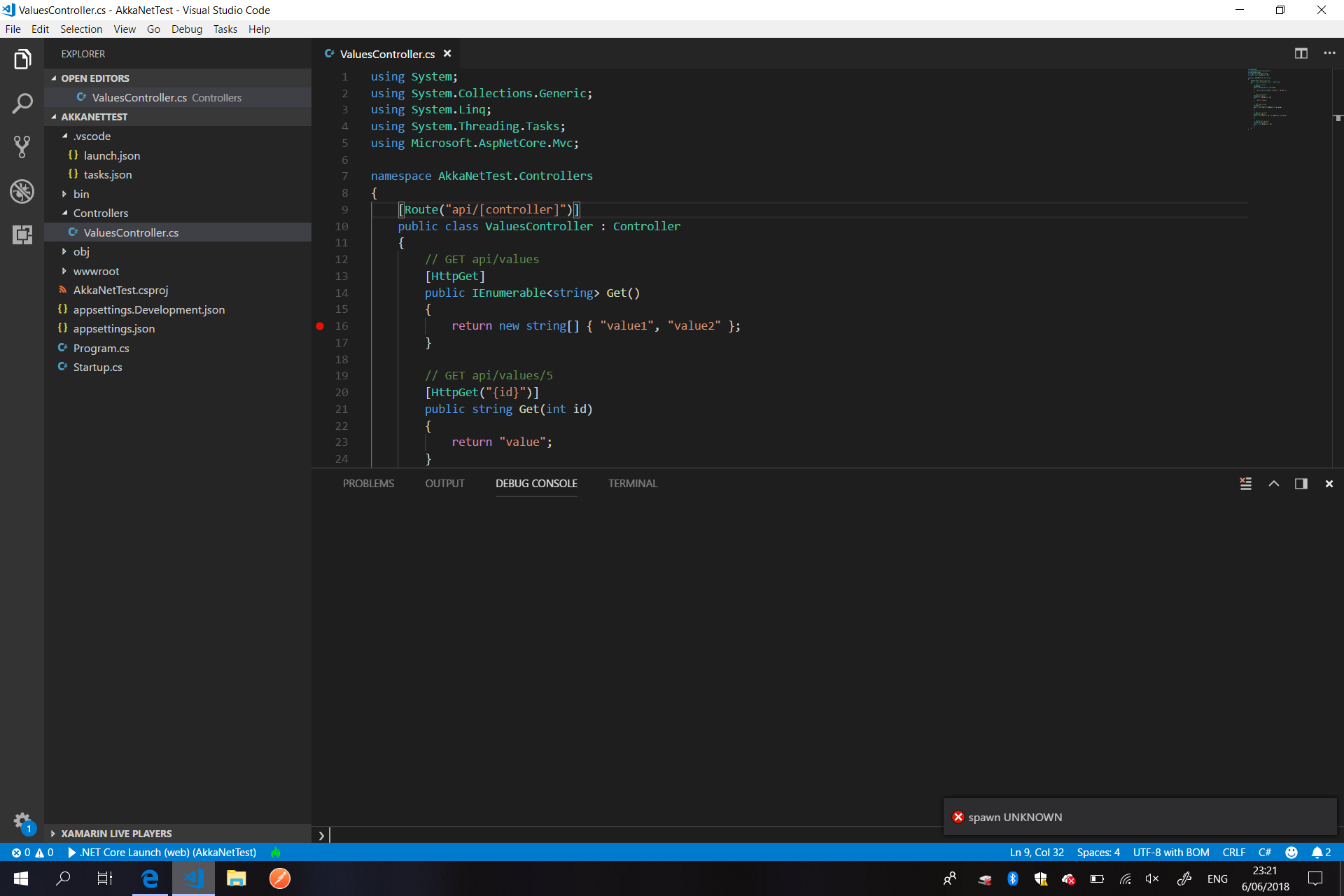Image resolution: width=1344 pixels, height=896 pixels.
Task: Start .NET Core Launch (web) from status bar
Action: [x=162, y=853]
